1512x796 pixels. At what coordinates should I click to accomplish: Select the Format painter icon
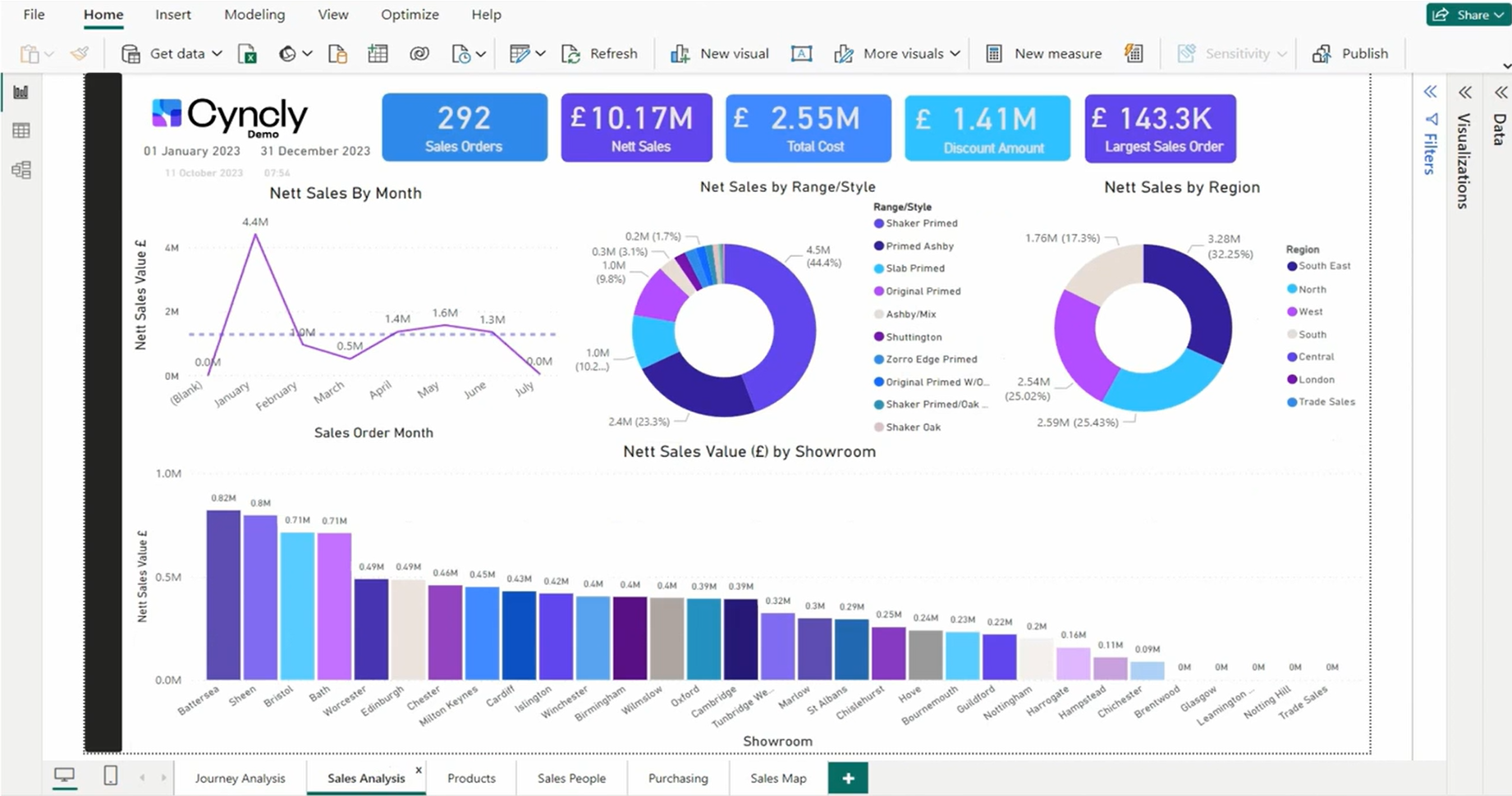80,54
